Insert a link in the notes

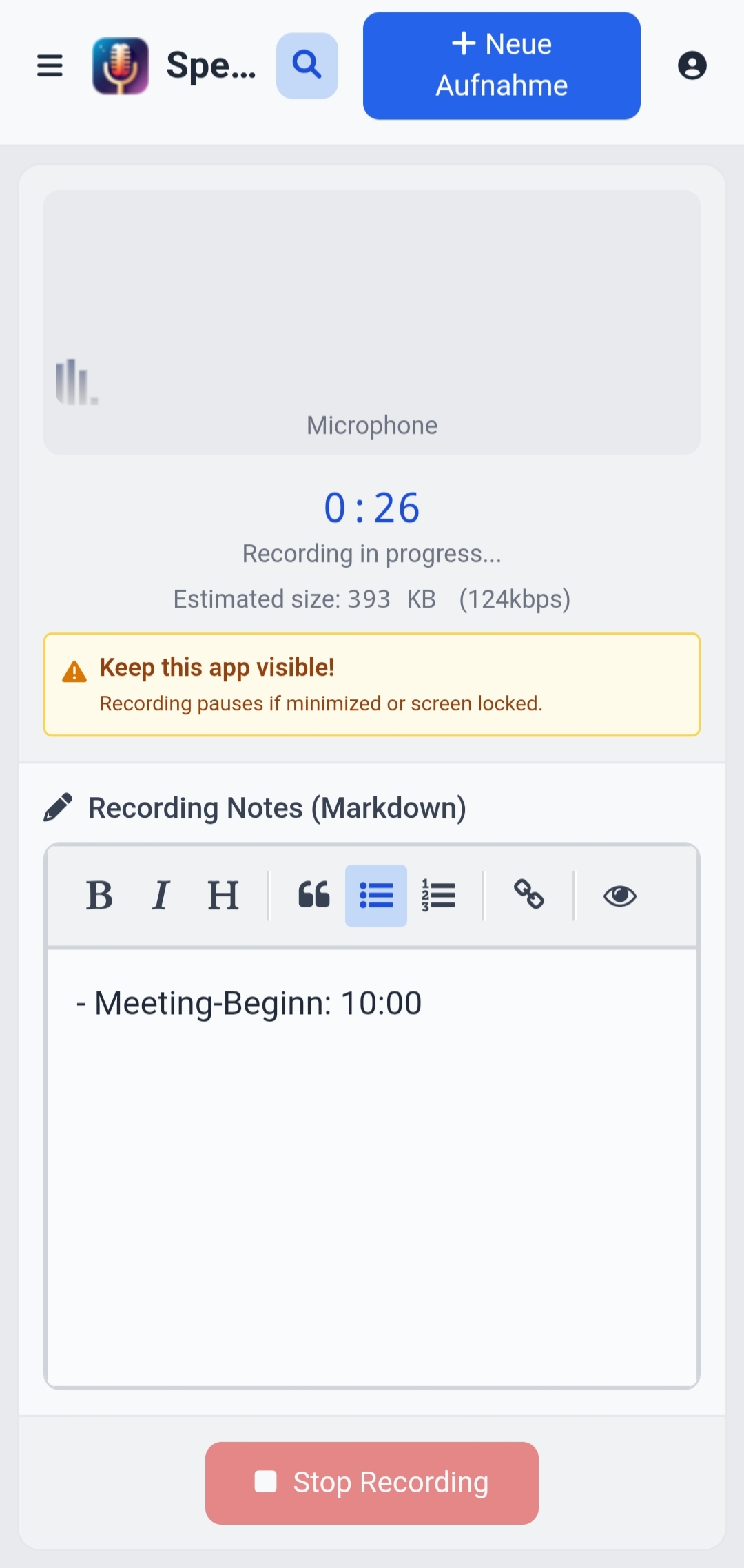click(x=529, y=896)
